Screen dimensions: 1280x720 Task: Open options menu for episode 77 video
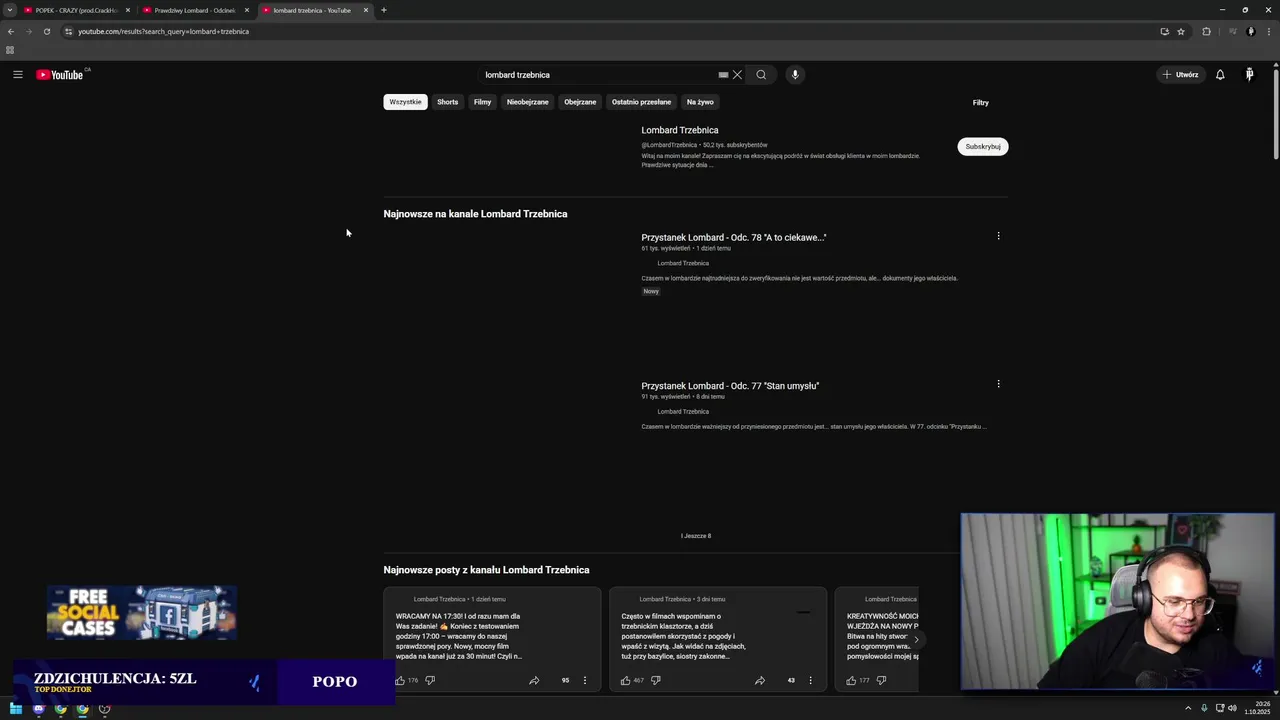pos(998,384)
